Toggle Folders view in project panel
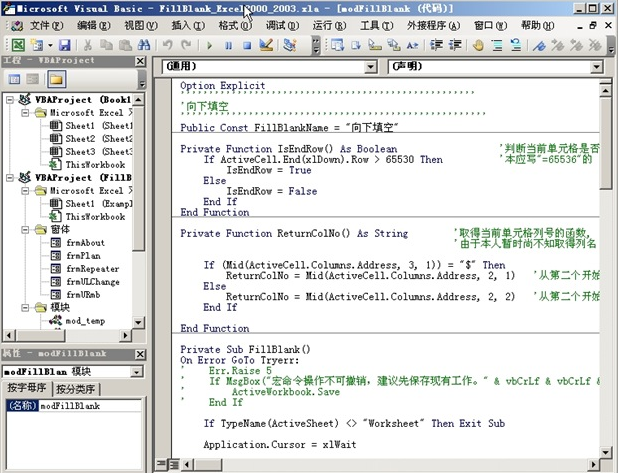This screenshot has height=473, width=618. coord(56,79)
